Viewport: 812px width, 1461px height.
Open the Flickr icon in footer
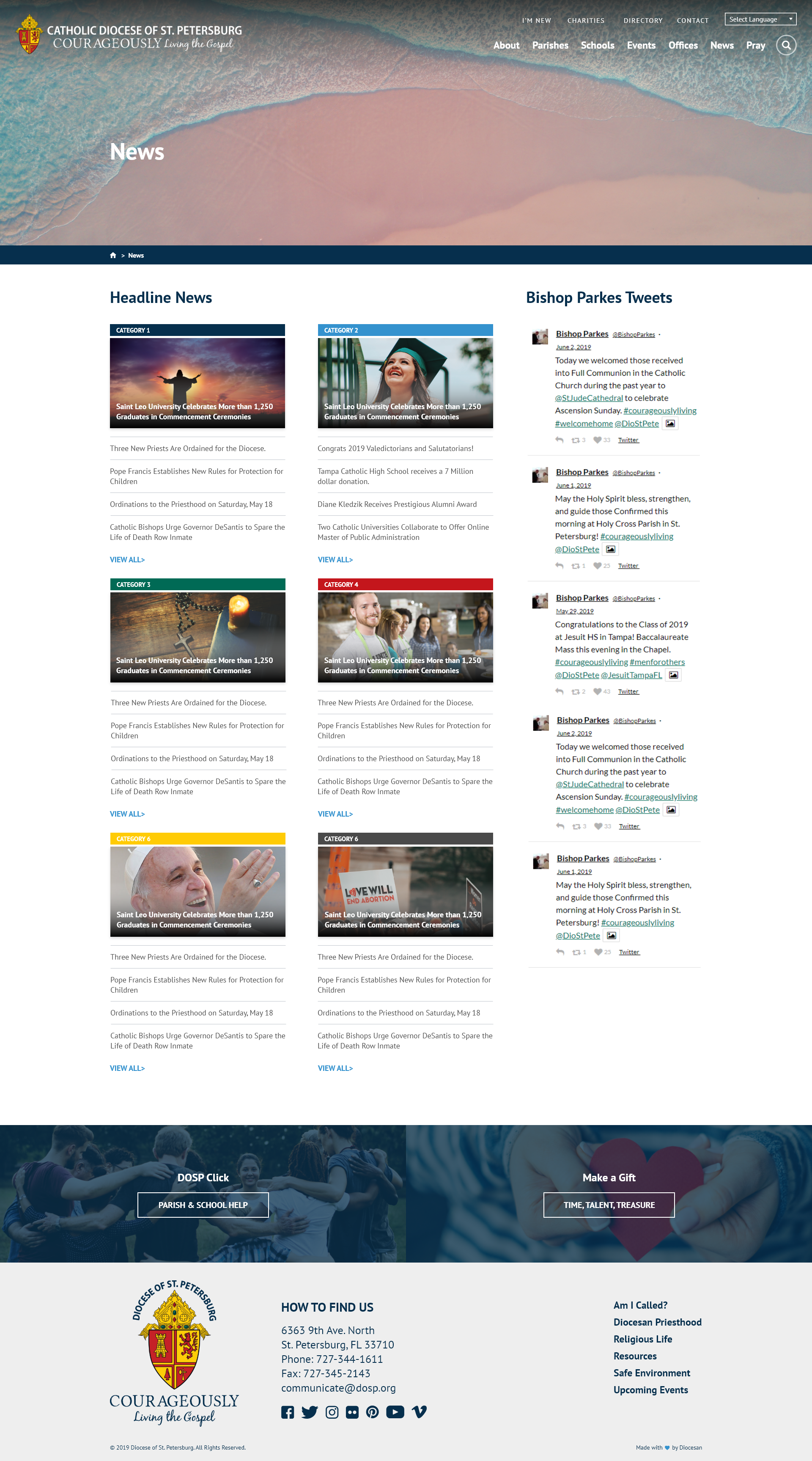[x=352, y=1412]
